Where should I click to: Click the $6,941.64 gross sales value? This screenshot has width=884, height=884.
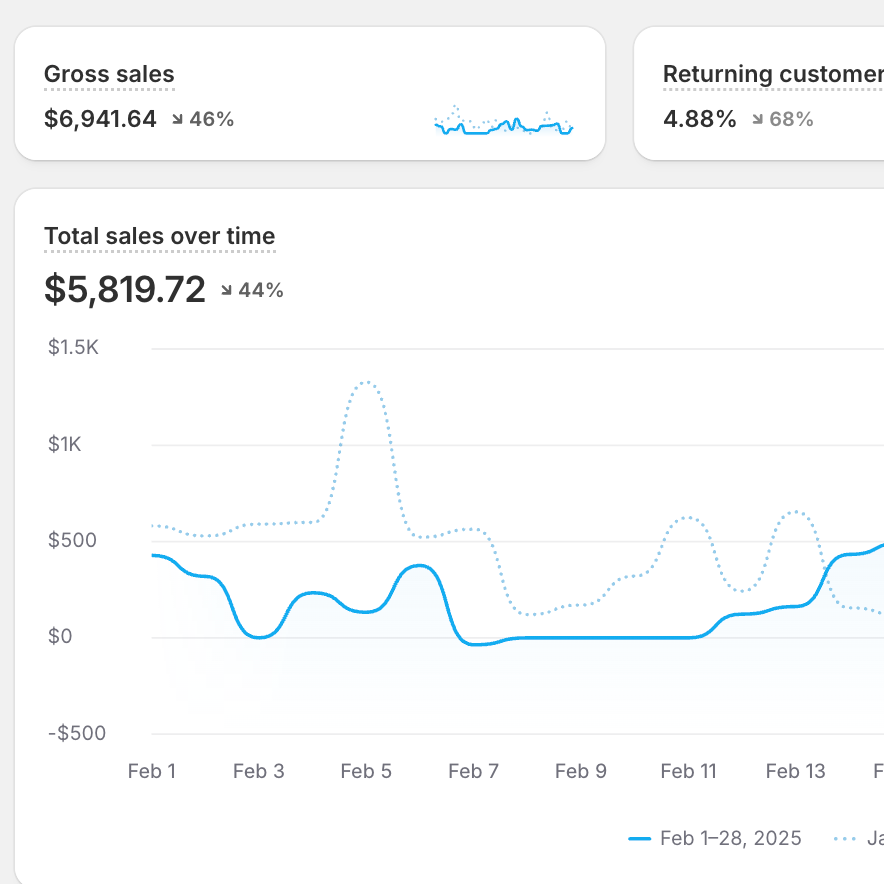click(100, 119)
